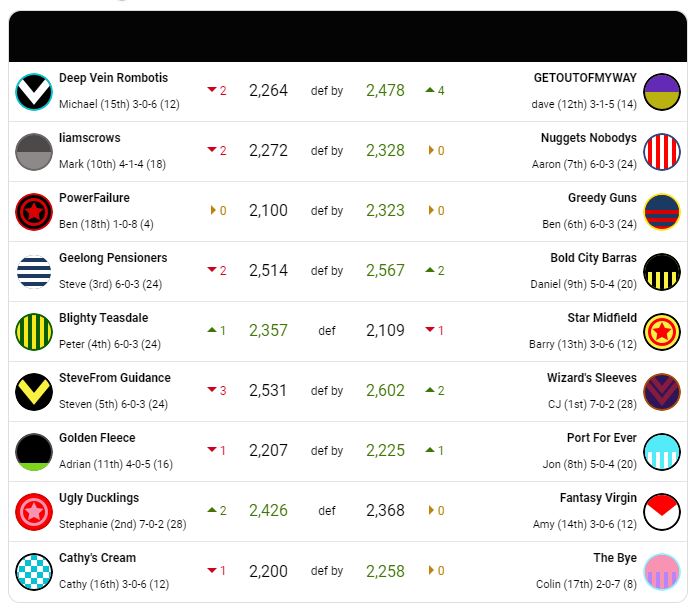Viewport: 700px width, 612px height.
Task: Open the Ugly Ducklings team name link
Action: [99, 498]
